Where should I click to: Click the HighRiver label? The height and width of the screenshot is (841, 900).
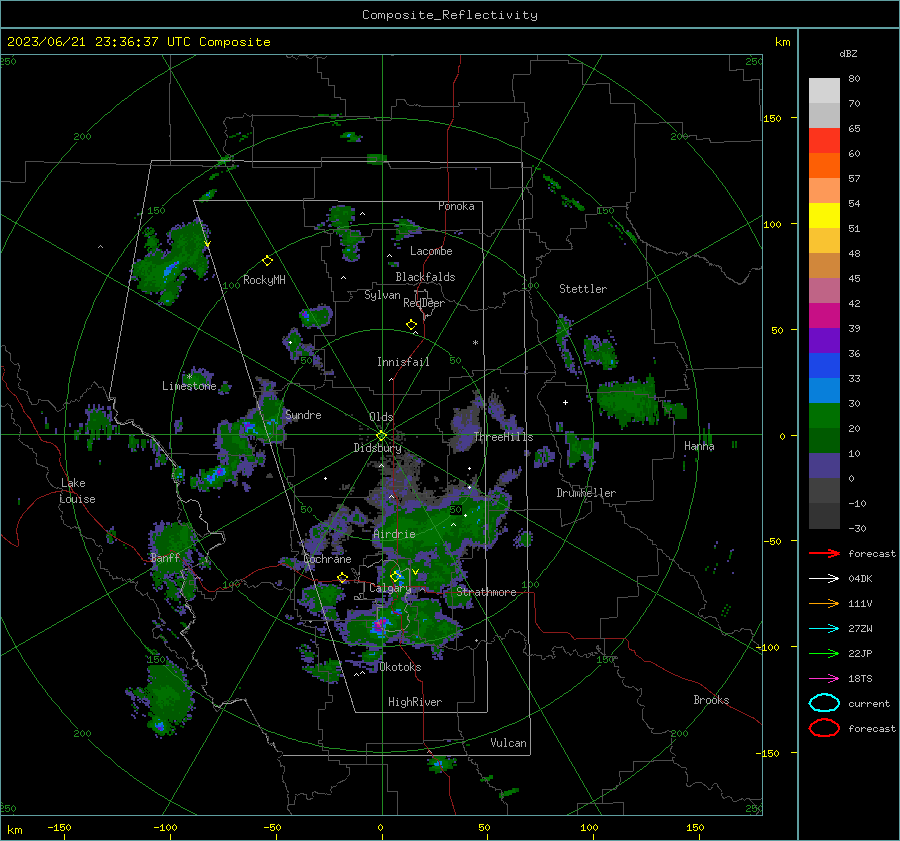[x=415, y=702]
